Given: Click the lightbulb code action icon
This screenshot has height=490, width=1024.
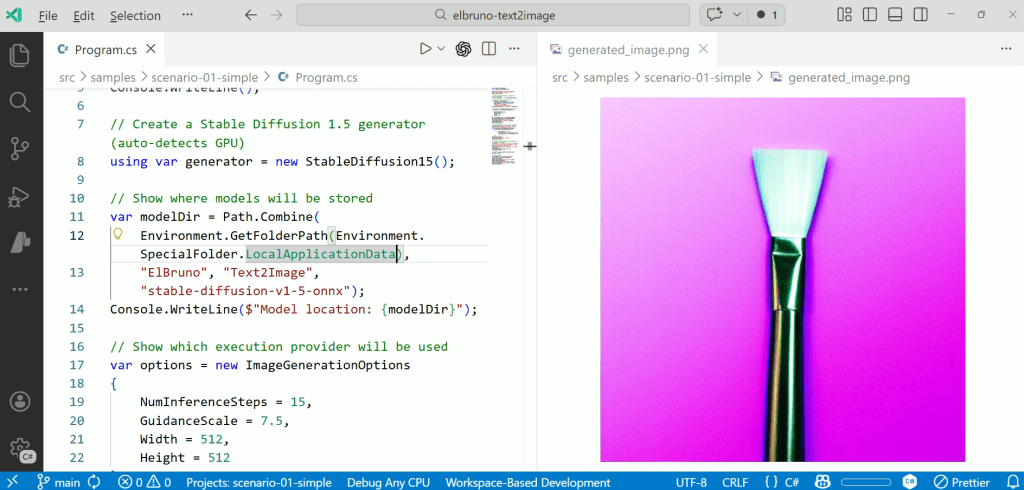Looking at the screenshot, I should click(117, 235).
